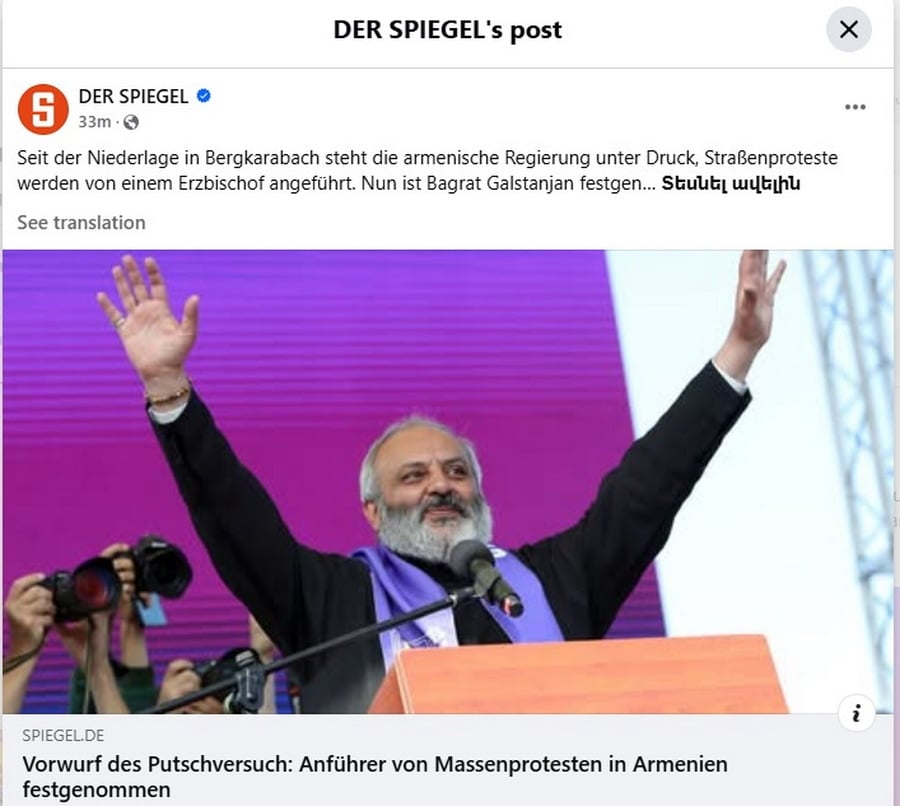Click the orange DER SPIEGEL logo avatar

43,109
